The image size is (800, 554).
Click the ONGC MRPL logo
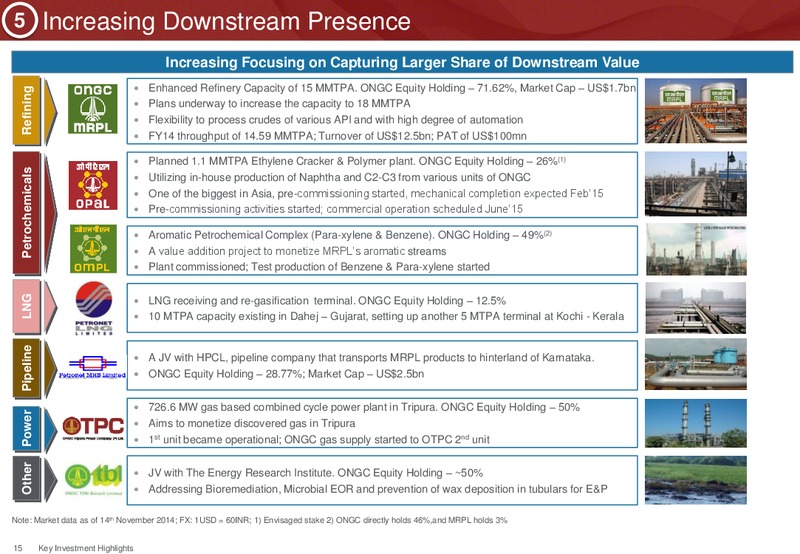tap(93, 109)
